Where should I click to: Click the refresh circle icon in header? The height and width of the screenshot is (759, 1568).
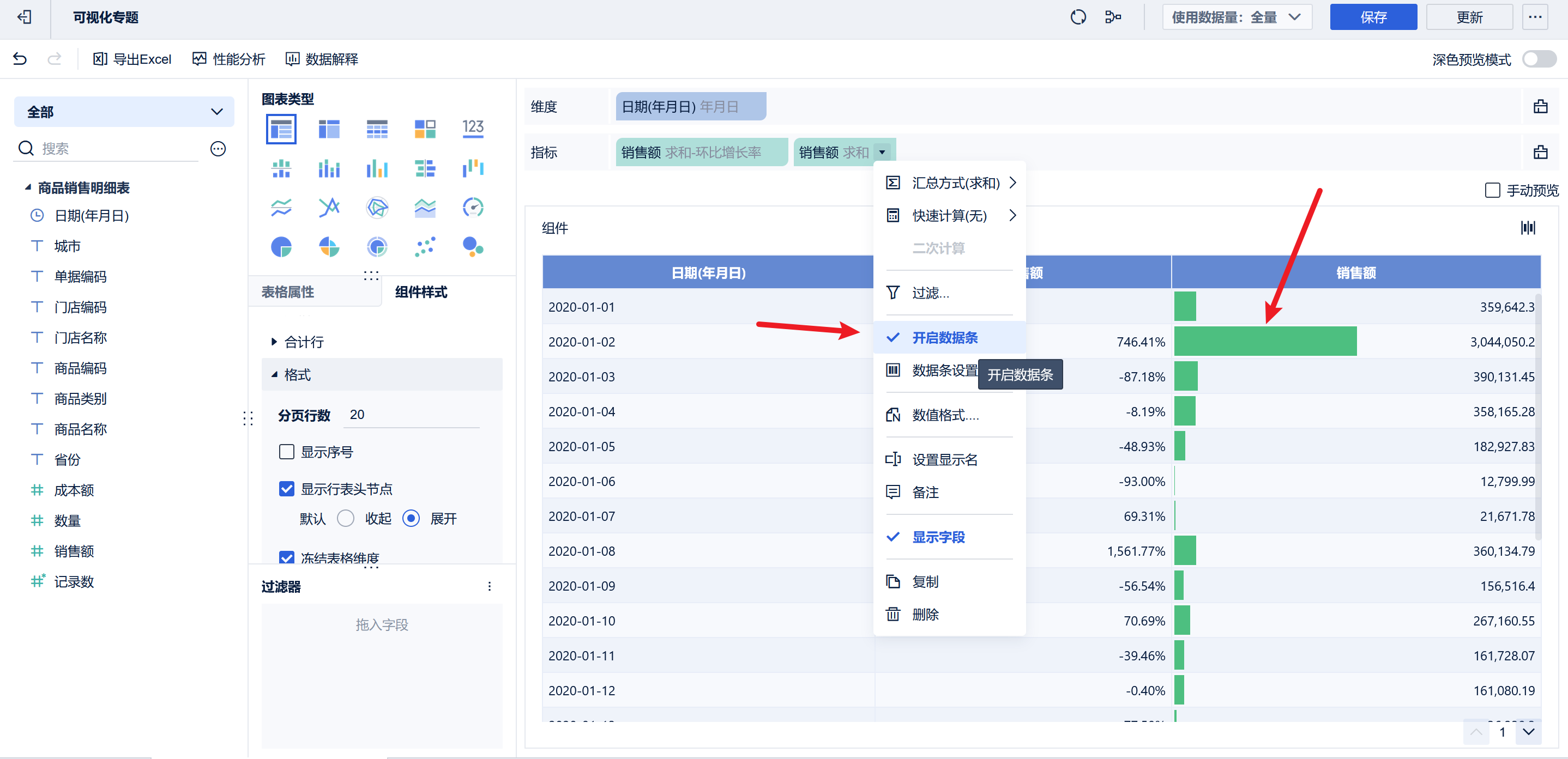coord(1077,17)
